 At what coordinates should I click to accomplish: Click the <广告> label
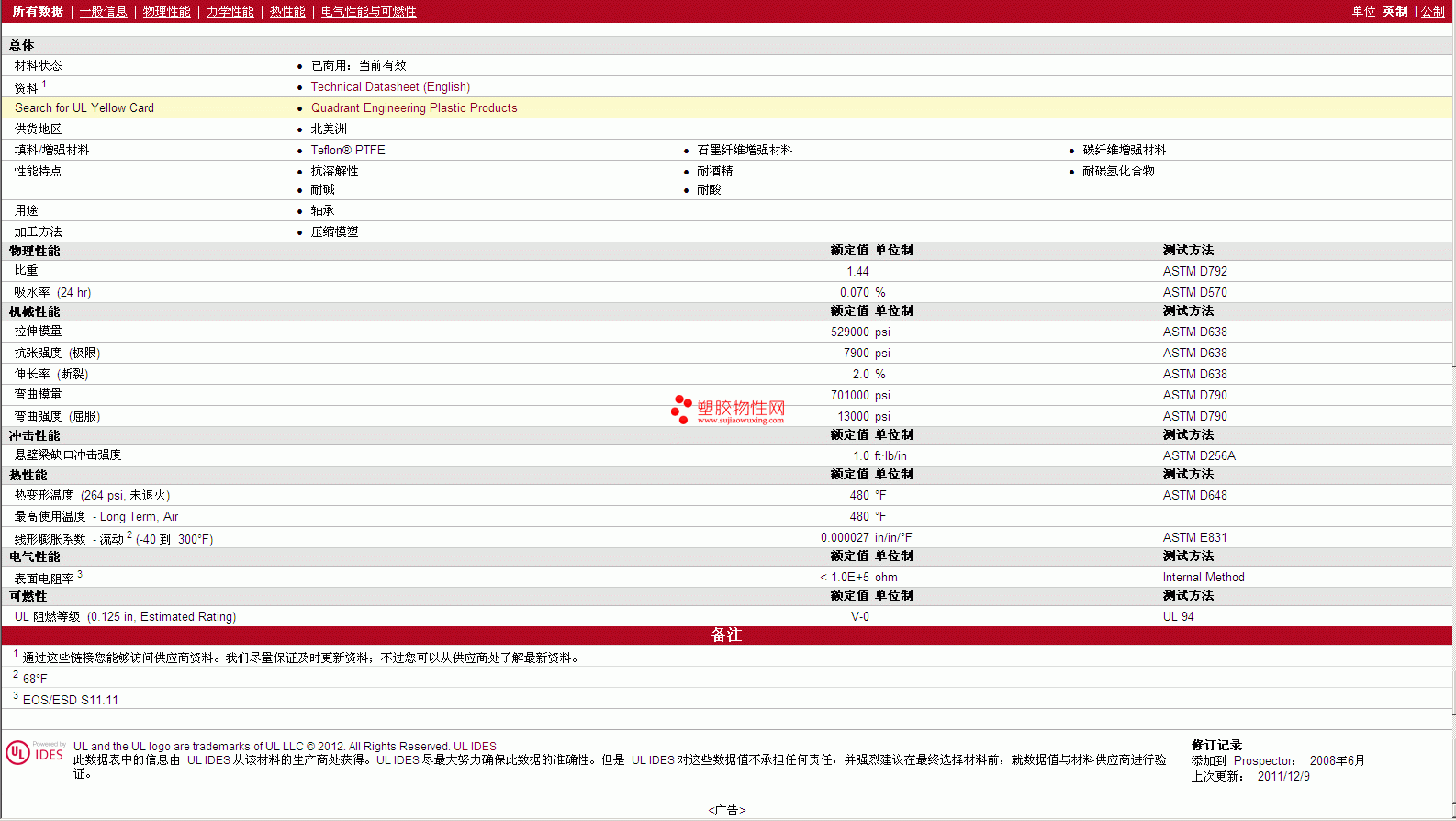[x=727, y=810]
